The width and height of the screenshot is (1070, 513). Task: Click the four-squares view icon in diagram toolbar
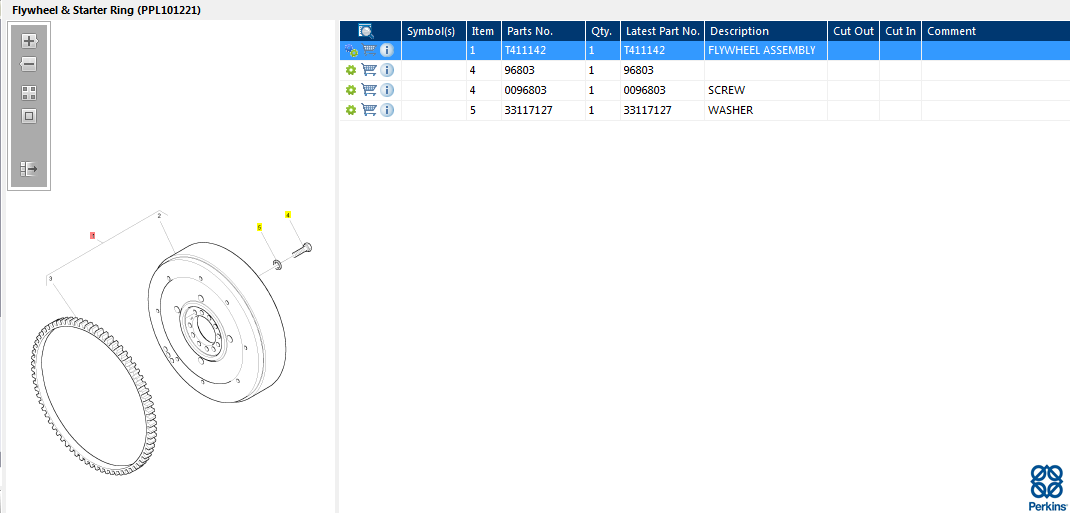click(29, 93)
